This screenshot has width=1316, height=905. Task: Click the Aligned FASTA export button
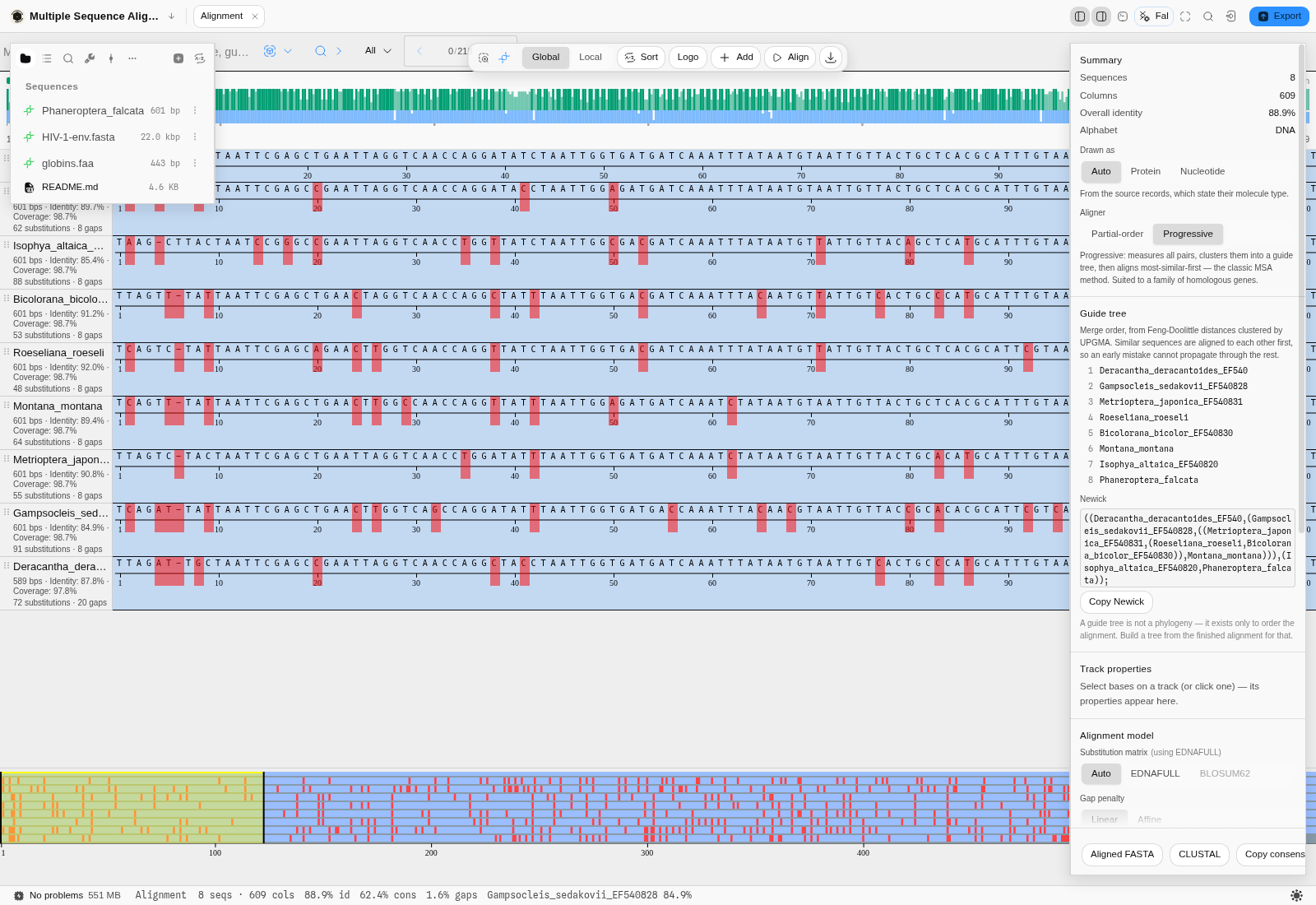pyautogui.click(x=1122, y=855)
